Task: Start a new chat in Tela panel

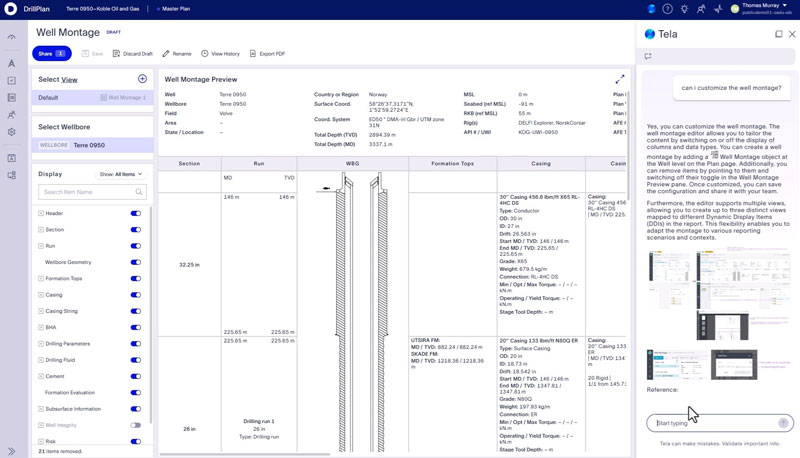Action: click(648, 56)
